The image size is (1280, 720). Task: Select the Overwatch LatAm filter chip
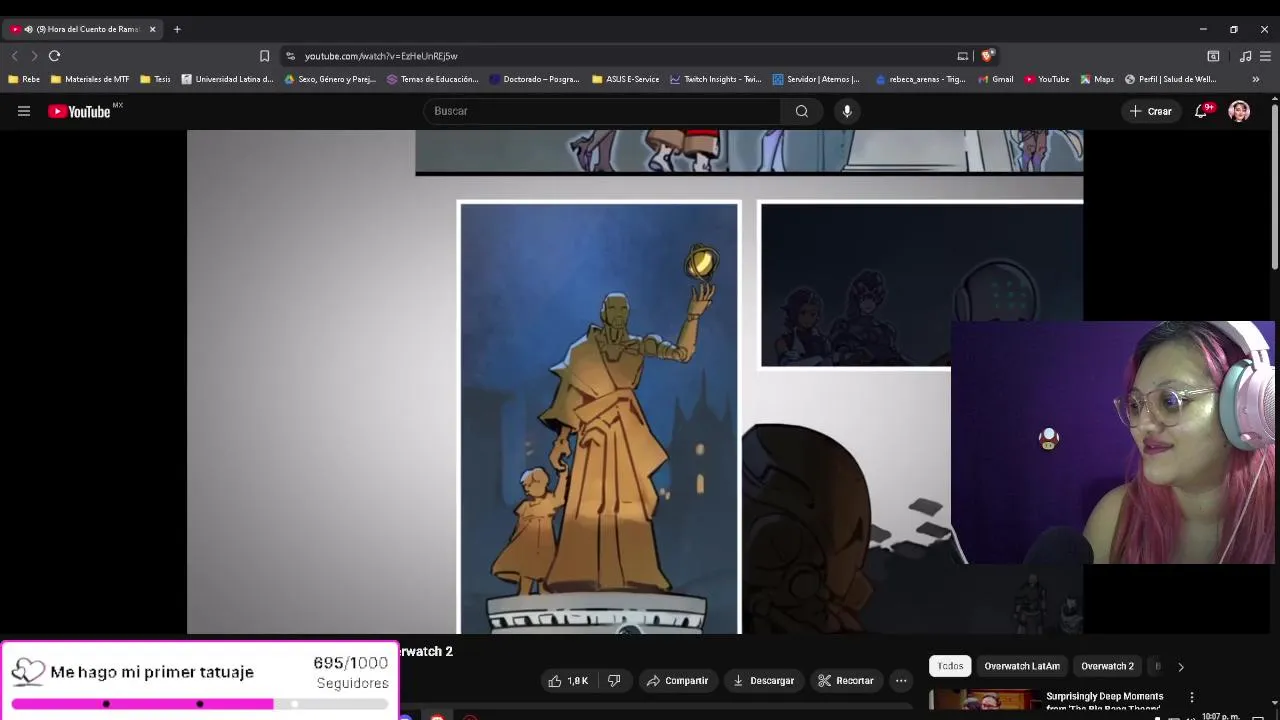pos(1021,666)
